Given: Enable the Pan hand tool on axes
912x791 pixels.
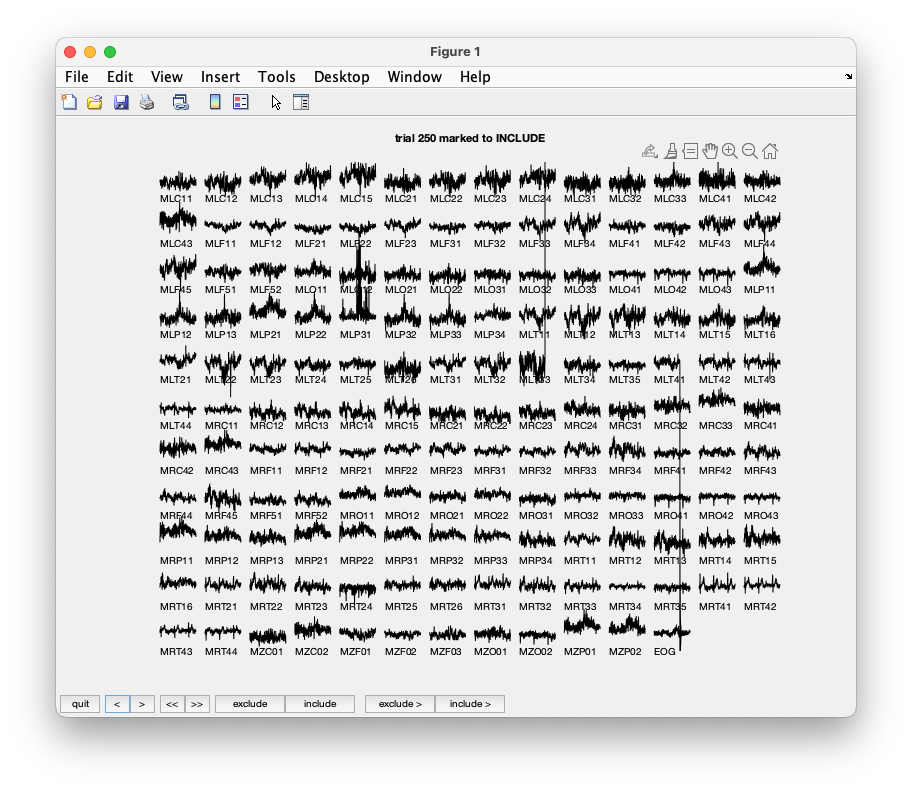Looking at the screenshot, I should tap(710, 151).
